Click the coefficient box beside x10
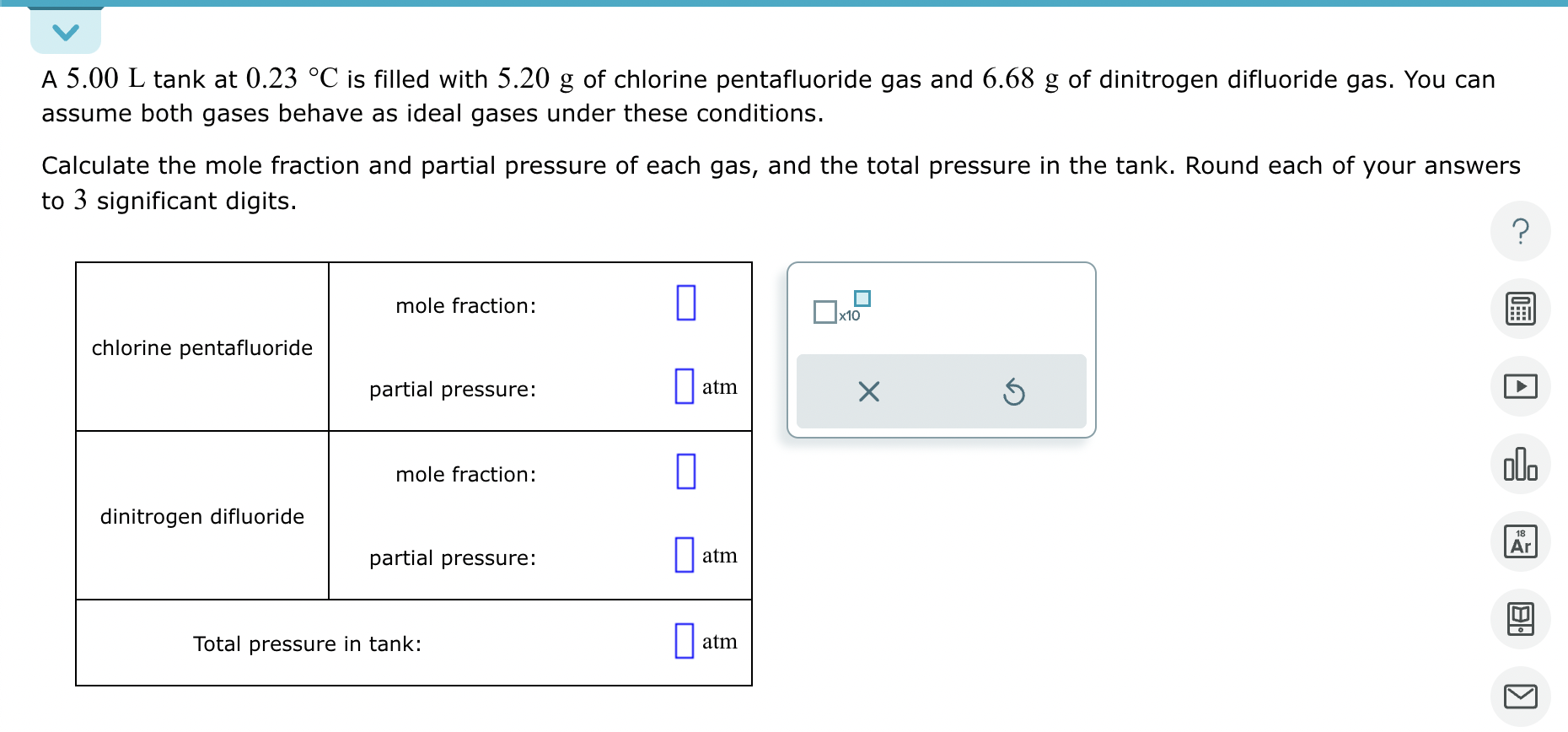Viewport: 1568px width, 732px height. click(823, 312)
